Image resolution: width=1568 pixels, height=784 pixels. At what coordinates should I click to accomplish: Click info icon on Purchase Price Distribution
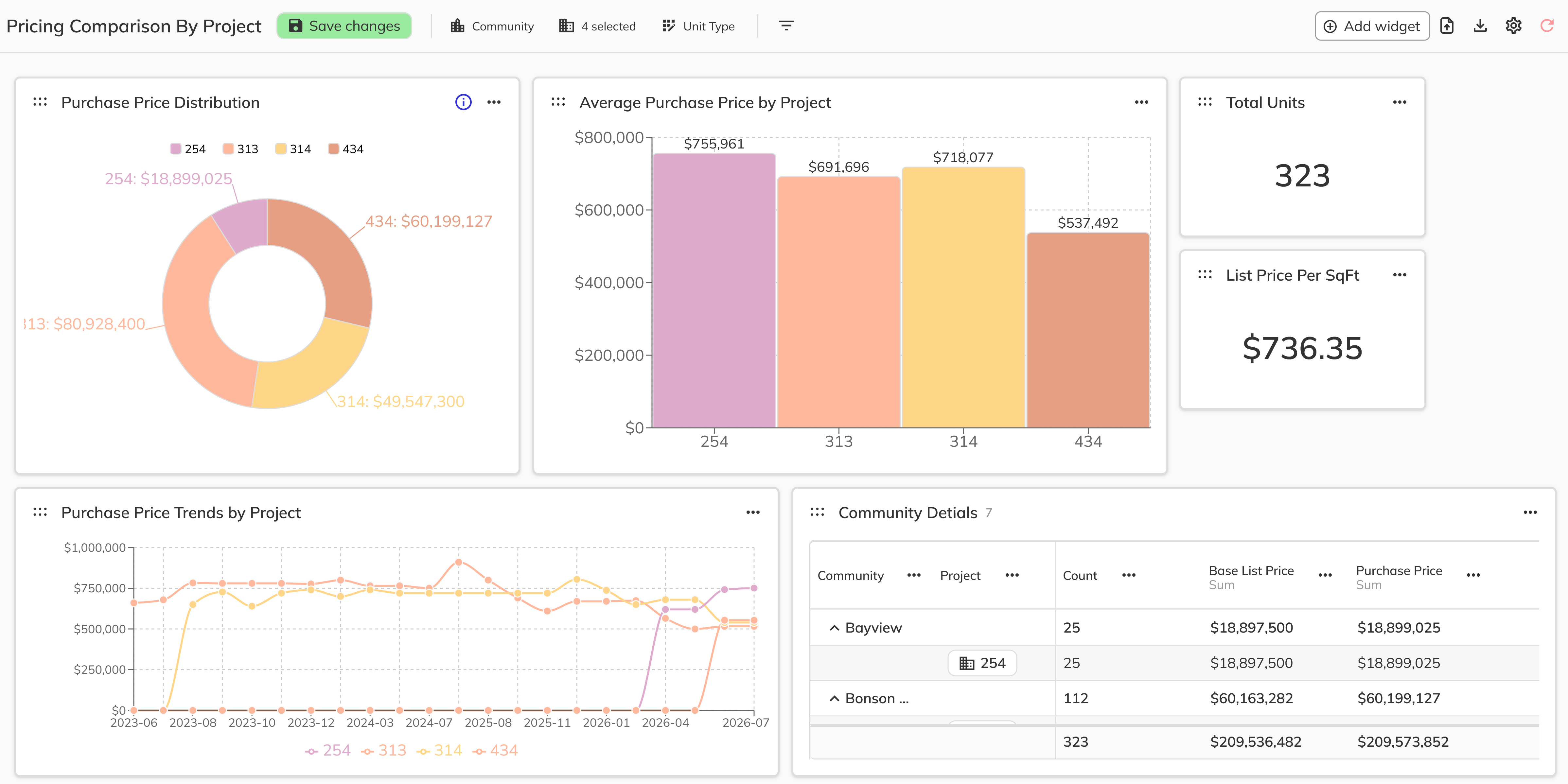pyautogui.click(x=463, y=102)
